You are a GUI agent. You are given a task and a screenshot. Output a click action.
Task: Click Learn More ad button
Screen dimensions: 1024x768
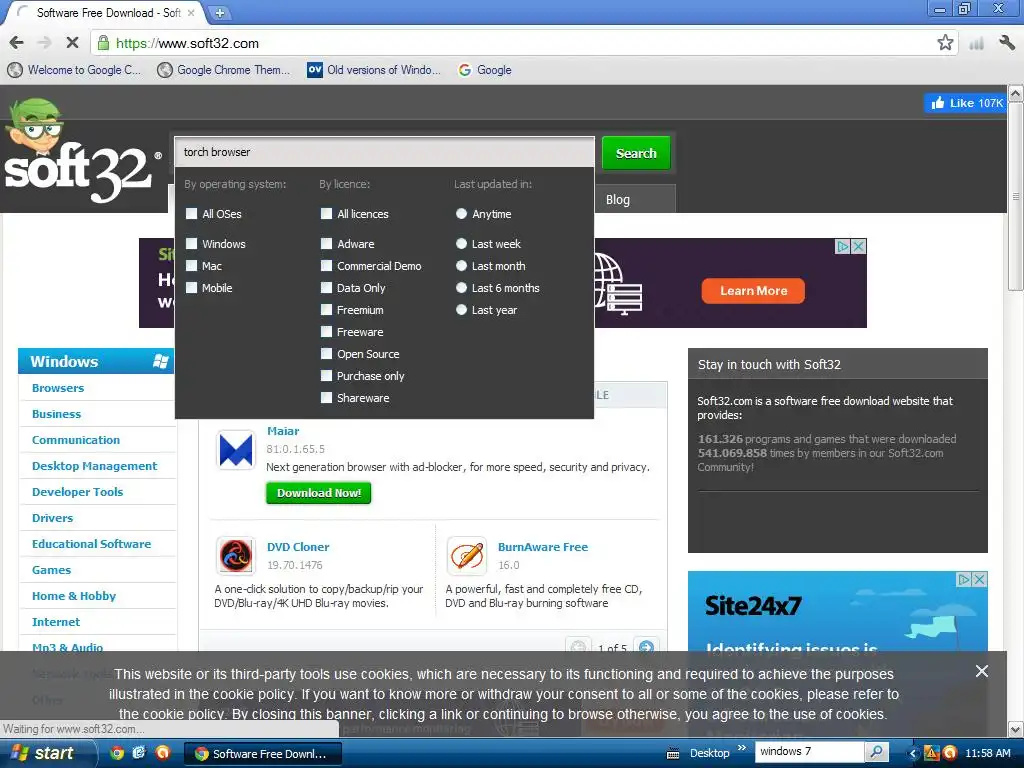coord(753,291)
